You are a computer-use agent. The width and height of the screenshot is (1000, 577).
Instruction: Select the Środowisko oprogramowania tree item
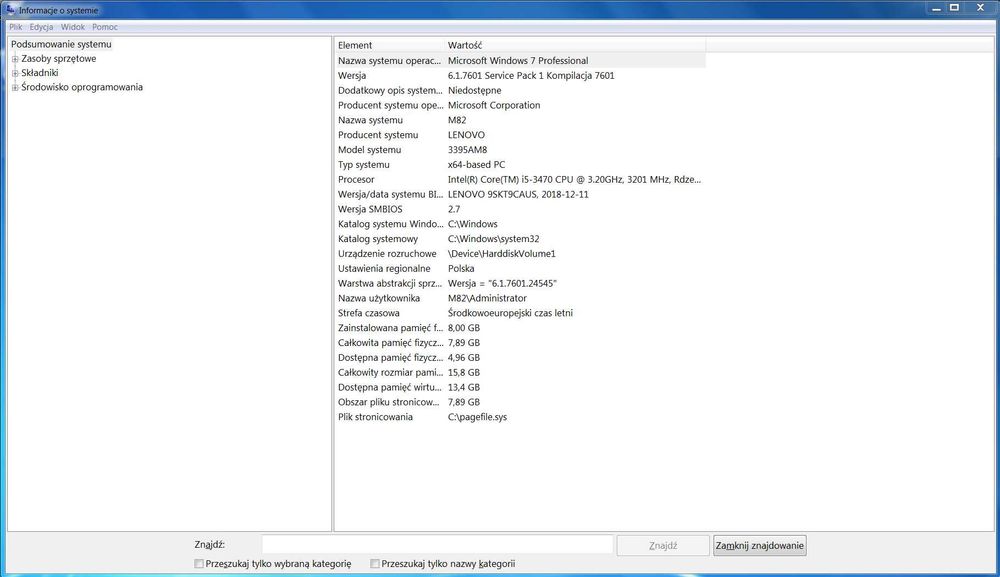coord(82,87)
